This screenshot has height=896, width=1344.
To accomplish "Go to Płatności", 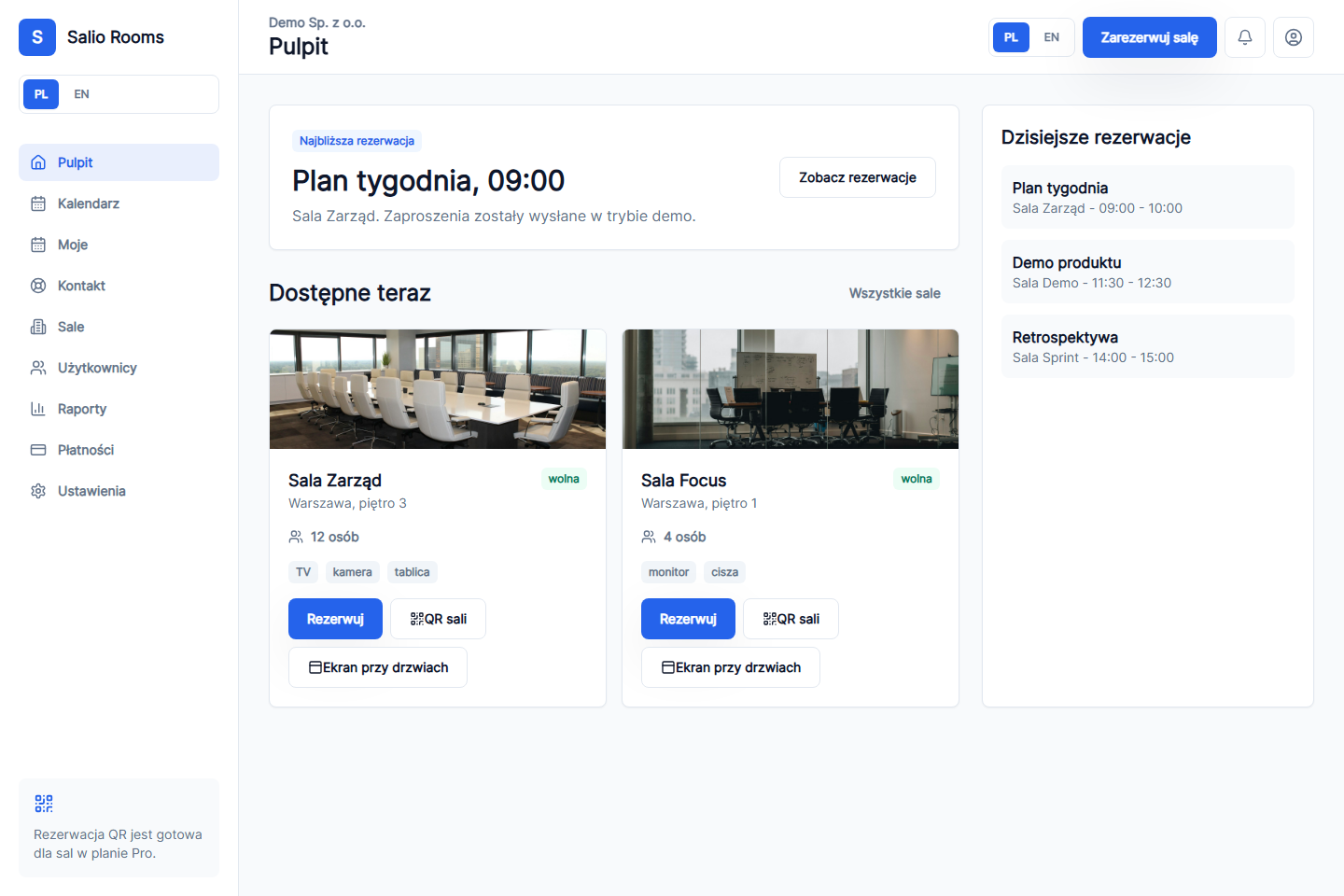I will pyautogui.click(x=119, y=450).
